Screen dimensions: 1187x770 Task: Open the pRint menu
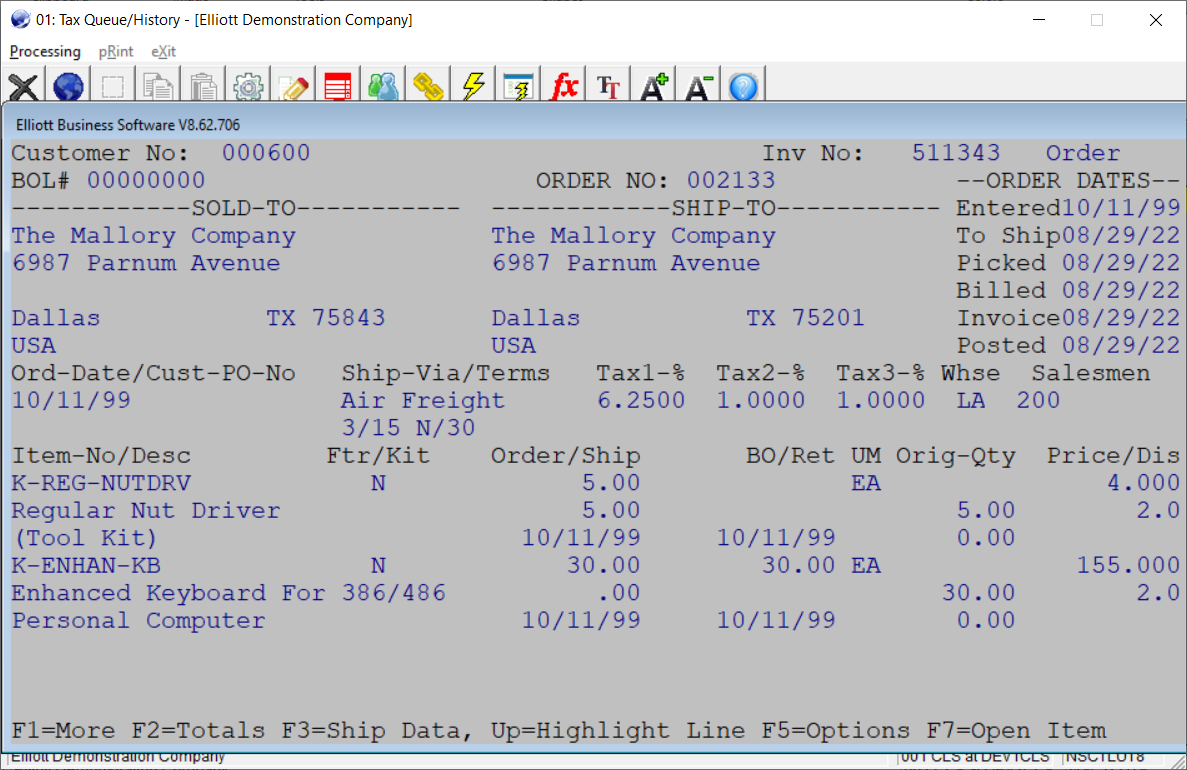pos(116,51)
